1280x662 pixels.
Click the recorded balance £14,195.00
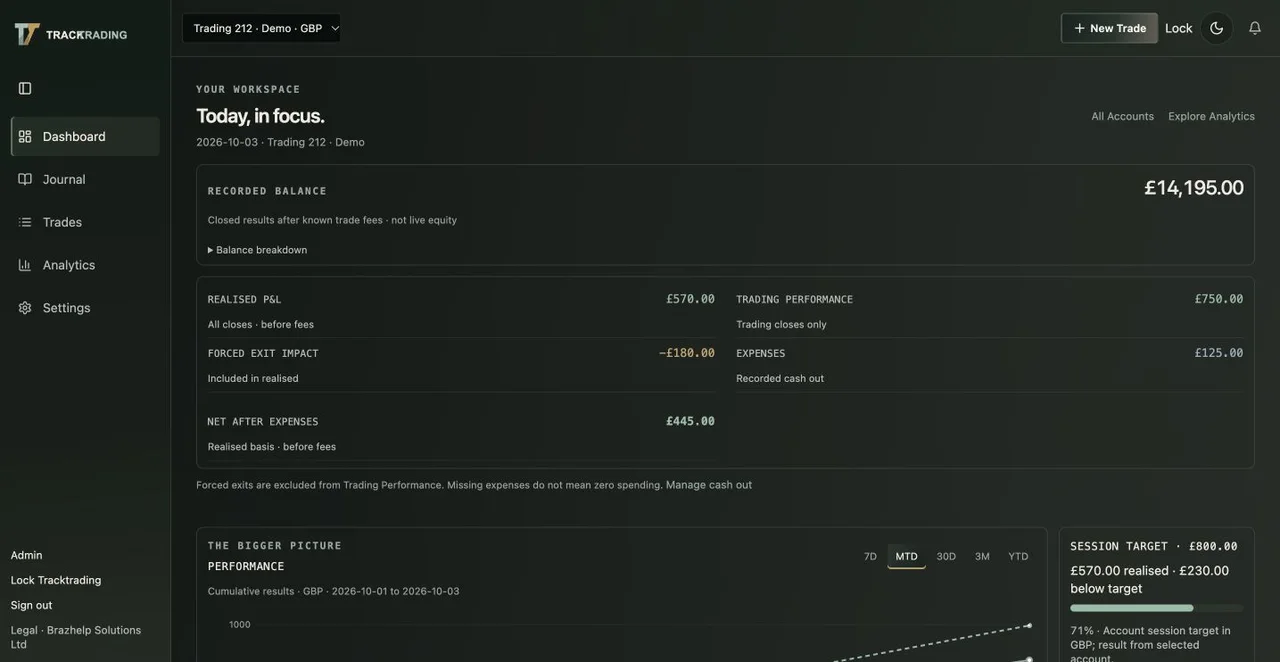pos(1194,187)
